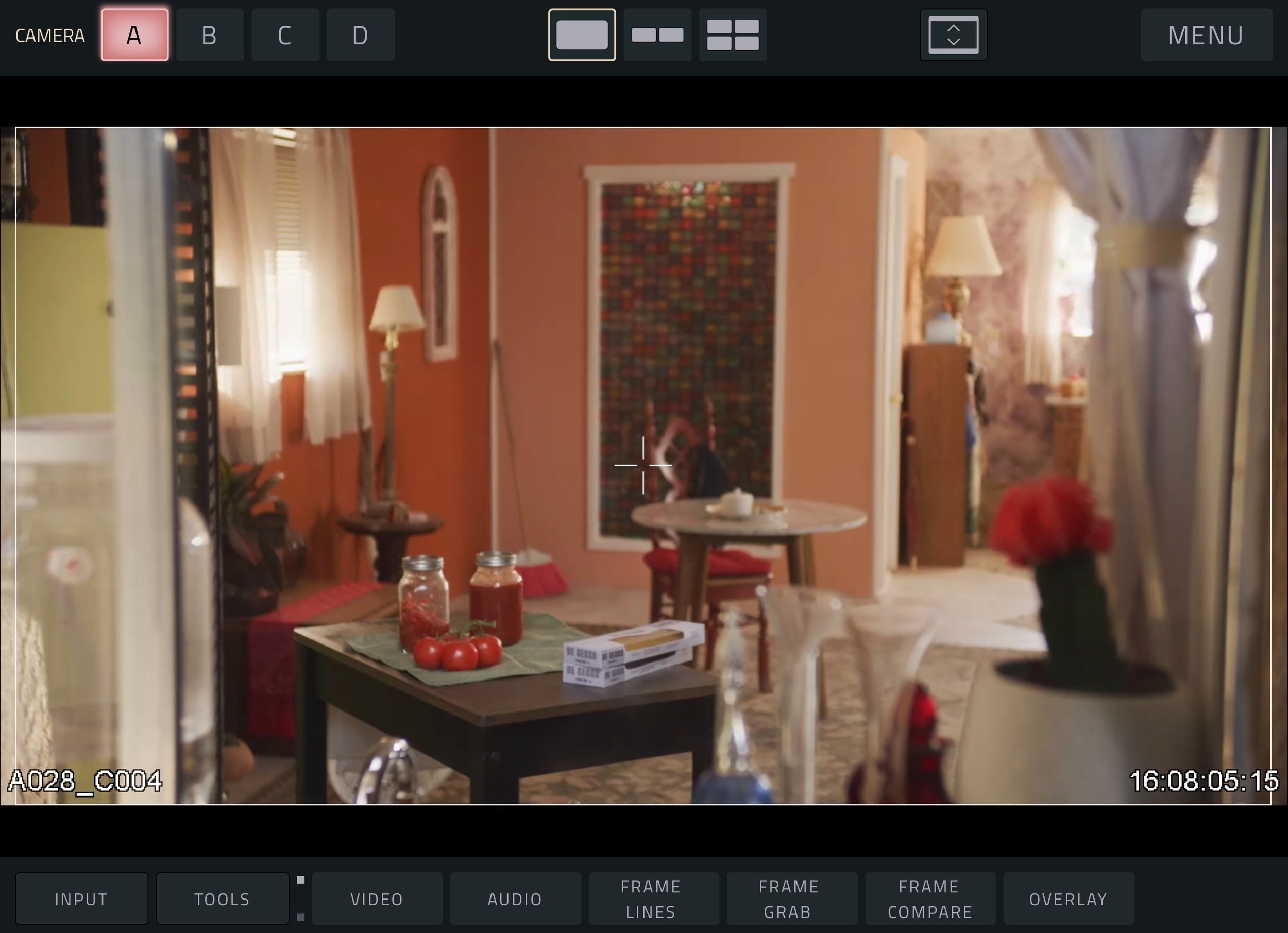The image size is (1288, 933).
Task: Click the fullscreen expand icon
Action: coord(953,35)
